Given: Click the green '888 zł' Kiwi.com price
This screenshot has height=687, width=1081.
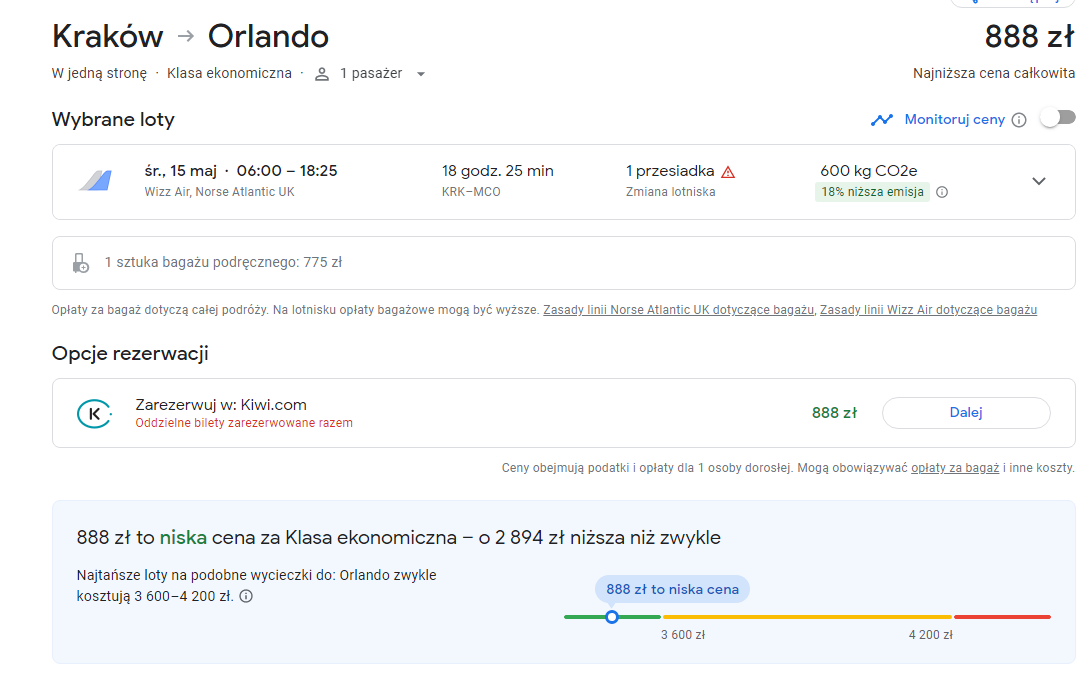Looking at the screenshot, I should pos(834,412).
